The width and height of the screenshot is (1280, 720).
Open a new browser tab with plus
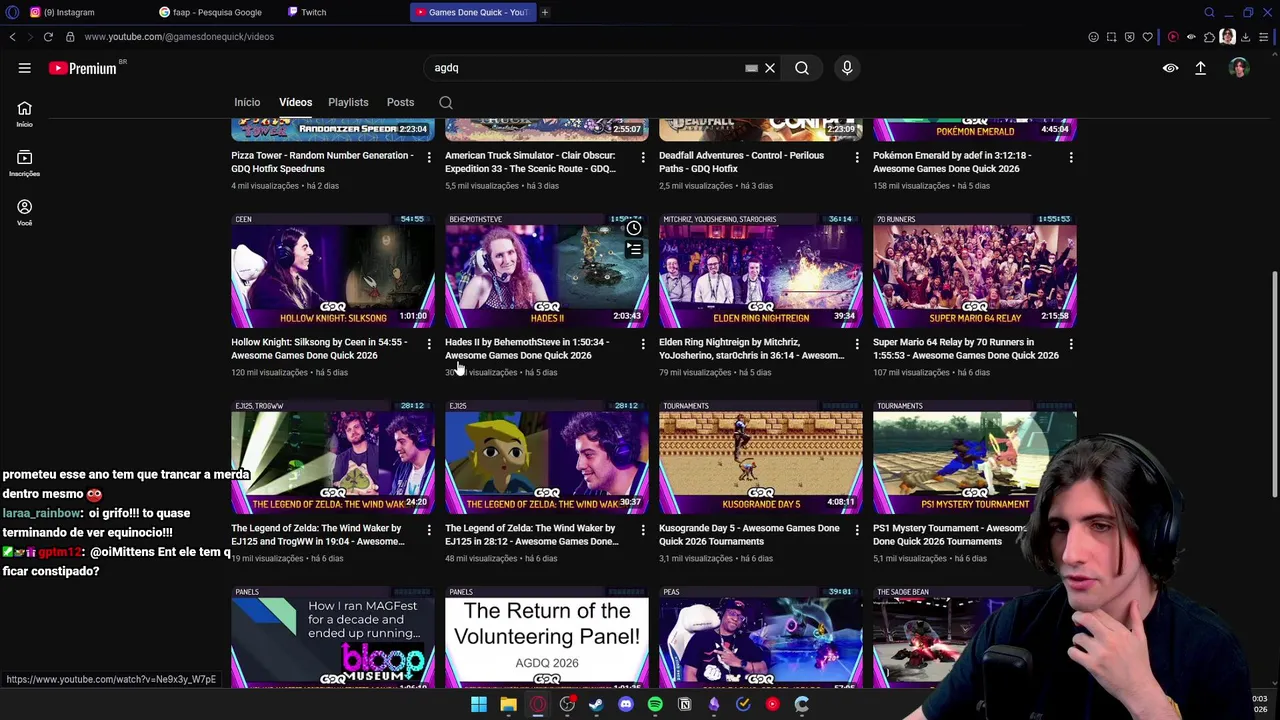click(545, 12)
